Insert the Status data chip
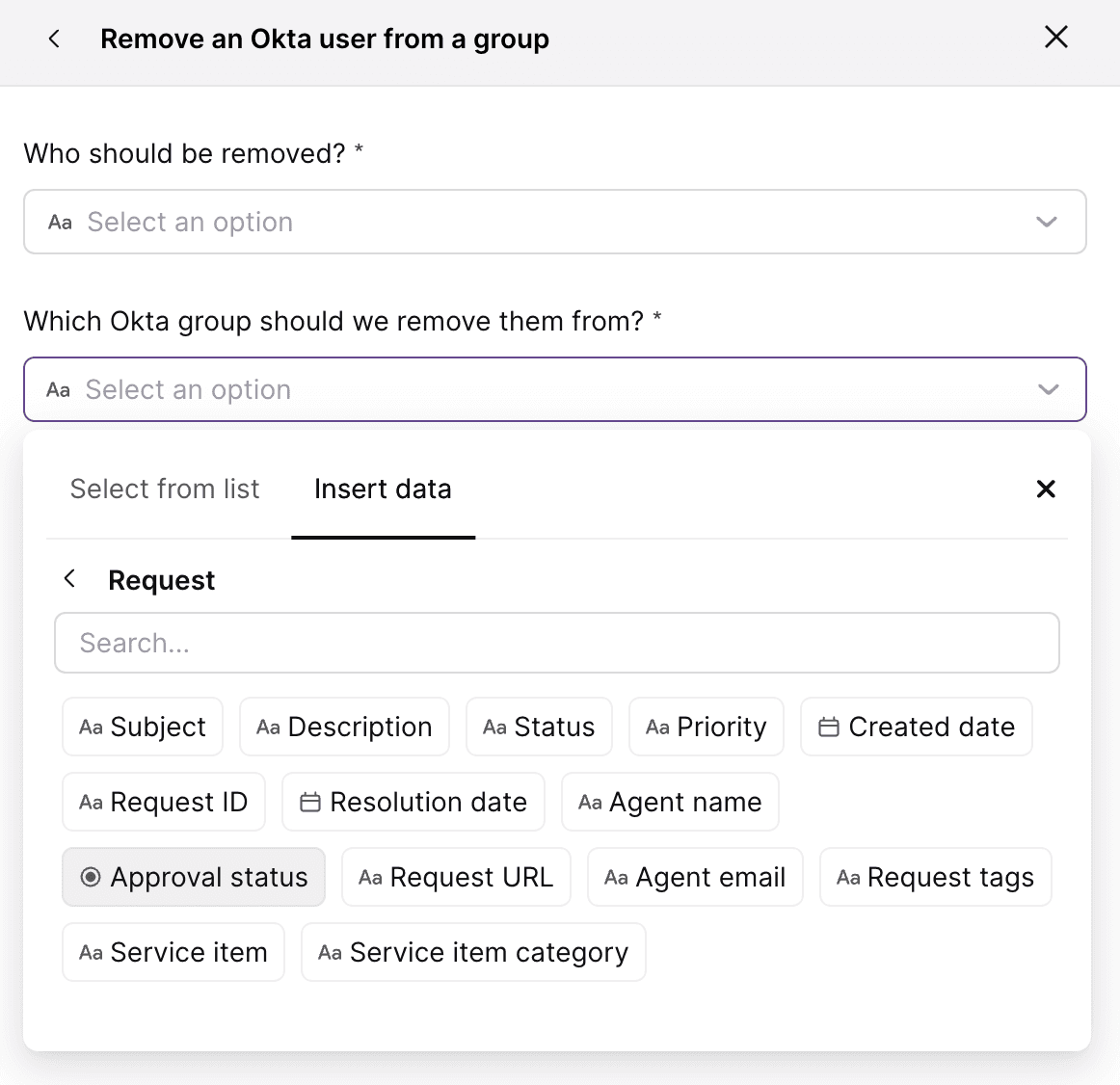The image size is (1120, 1085). 540,728
